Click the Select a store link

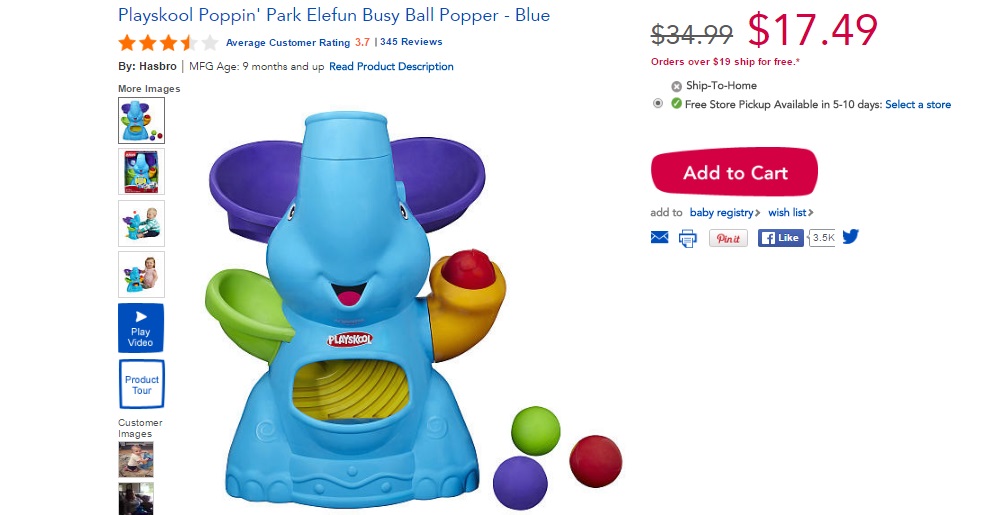[x=918, y=104]
